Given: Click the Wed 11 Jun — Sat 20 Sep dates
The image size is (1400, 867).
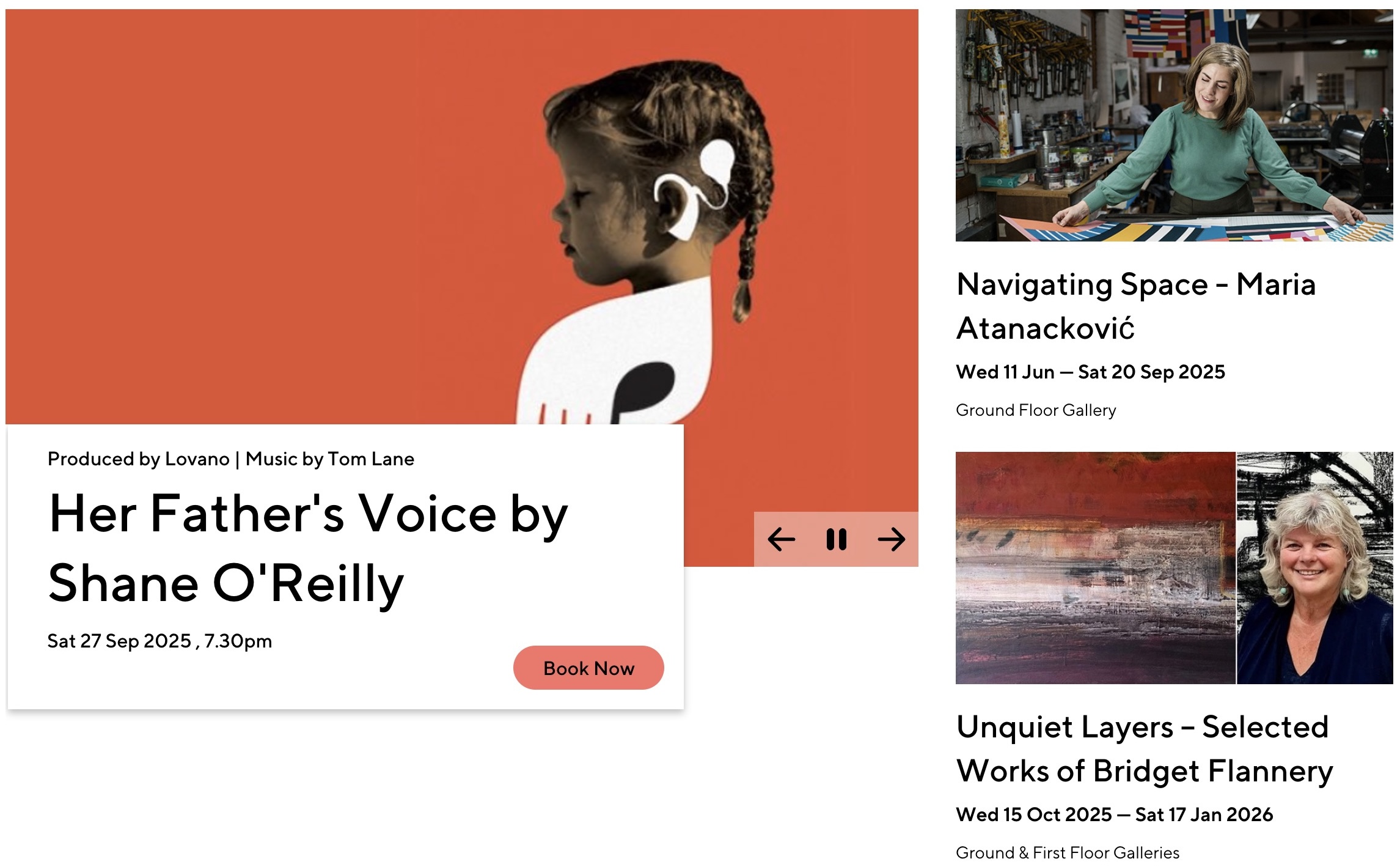Looking at the screenshot, I should (1091, 372).
